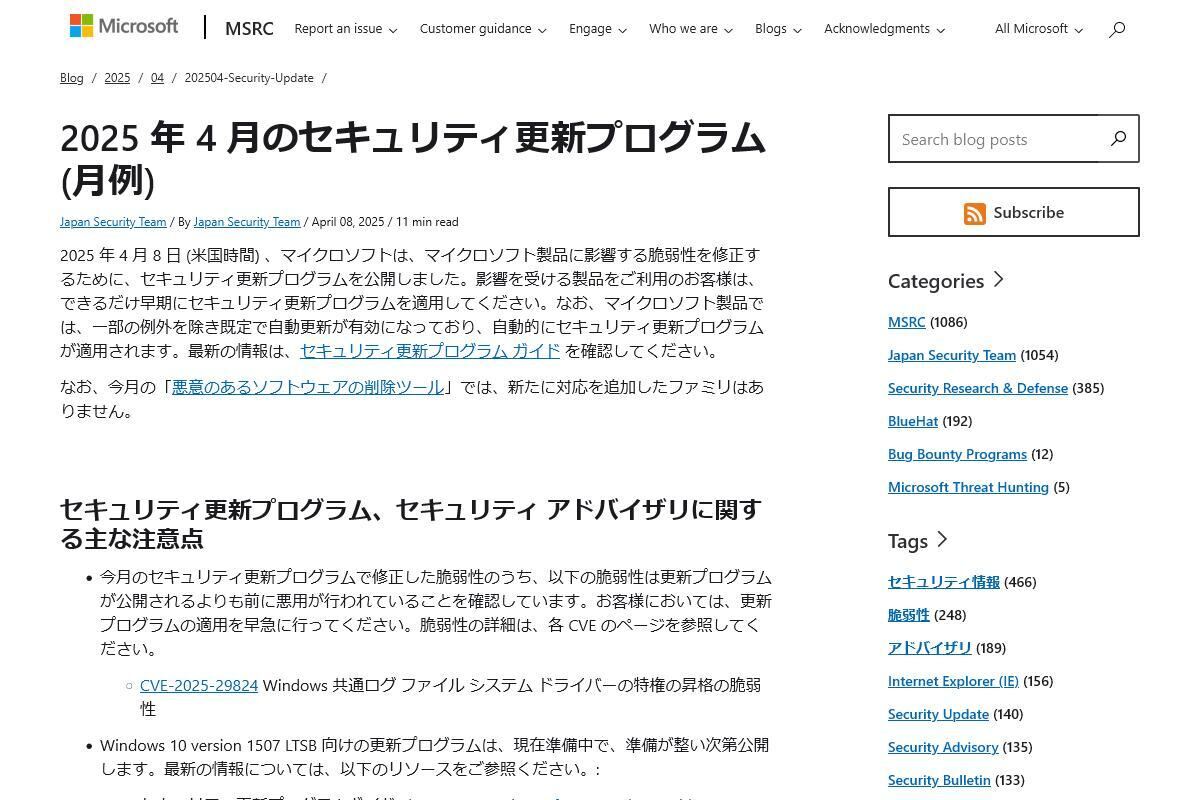Viewport: 1200px width, 800px height.
Task: Open Microsoft Threat Hunting category
Action: [x=968, y=487]
